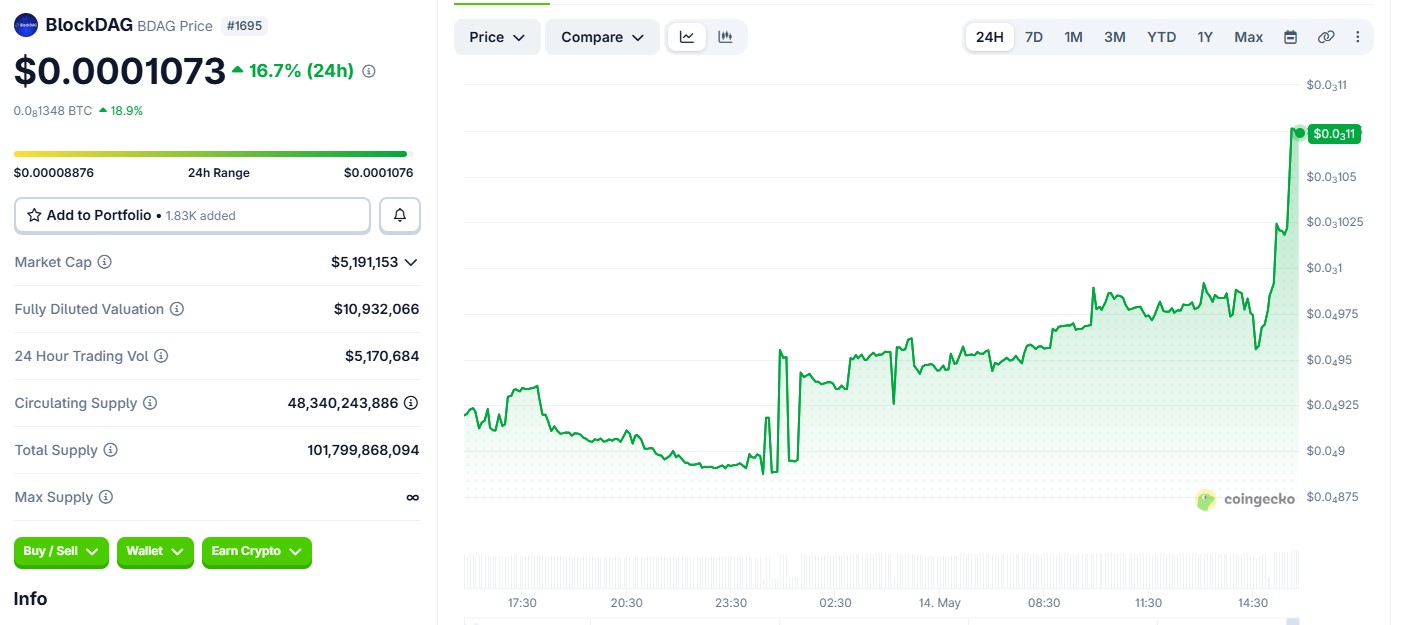Click the BlockDAG coin logo icon
1405x625 pixels.
tap(25, 25)
